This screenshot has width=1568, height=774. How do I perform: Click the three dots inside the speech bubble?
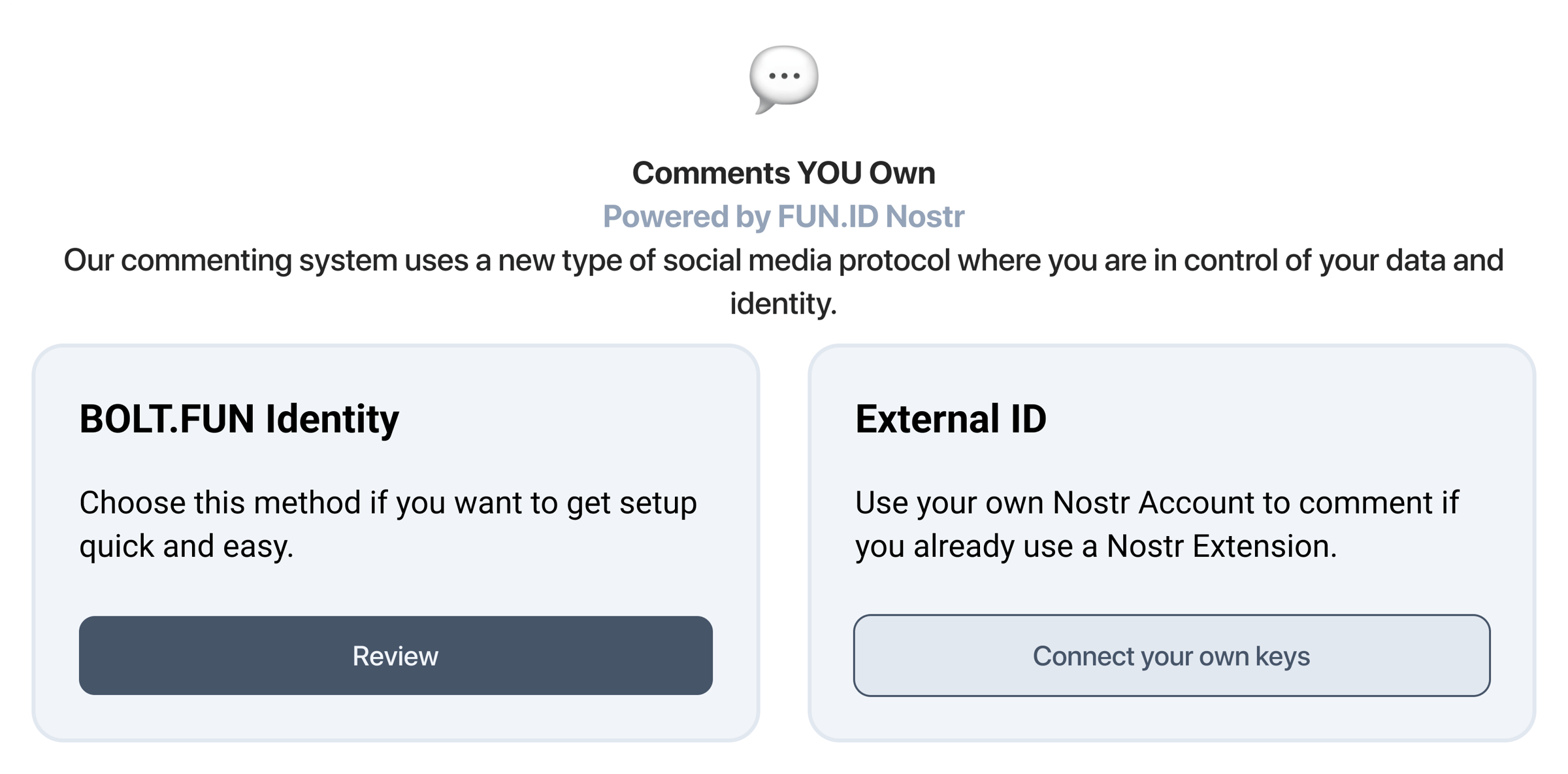[x=784, y=76]
